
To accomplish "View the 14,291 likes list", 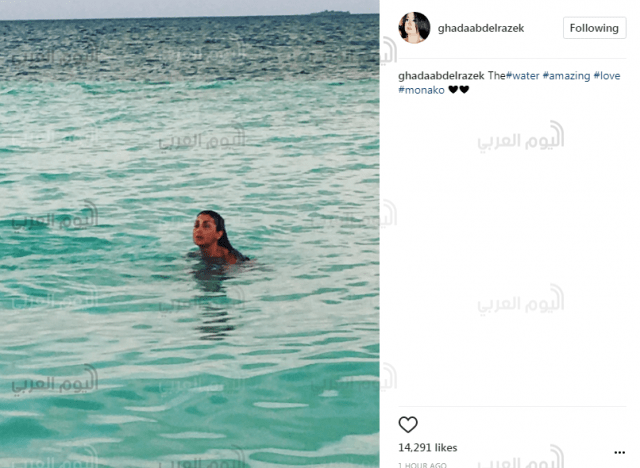I will pos(427,448).
